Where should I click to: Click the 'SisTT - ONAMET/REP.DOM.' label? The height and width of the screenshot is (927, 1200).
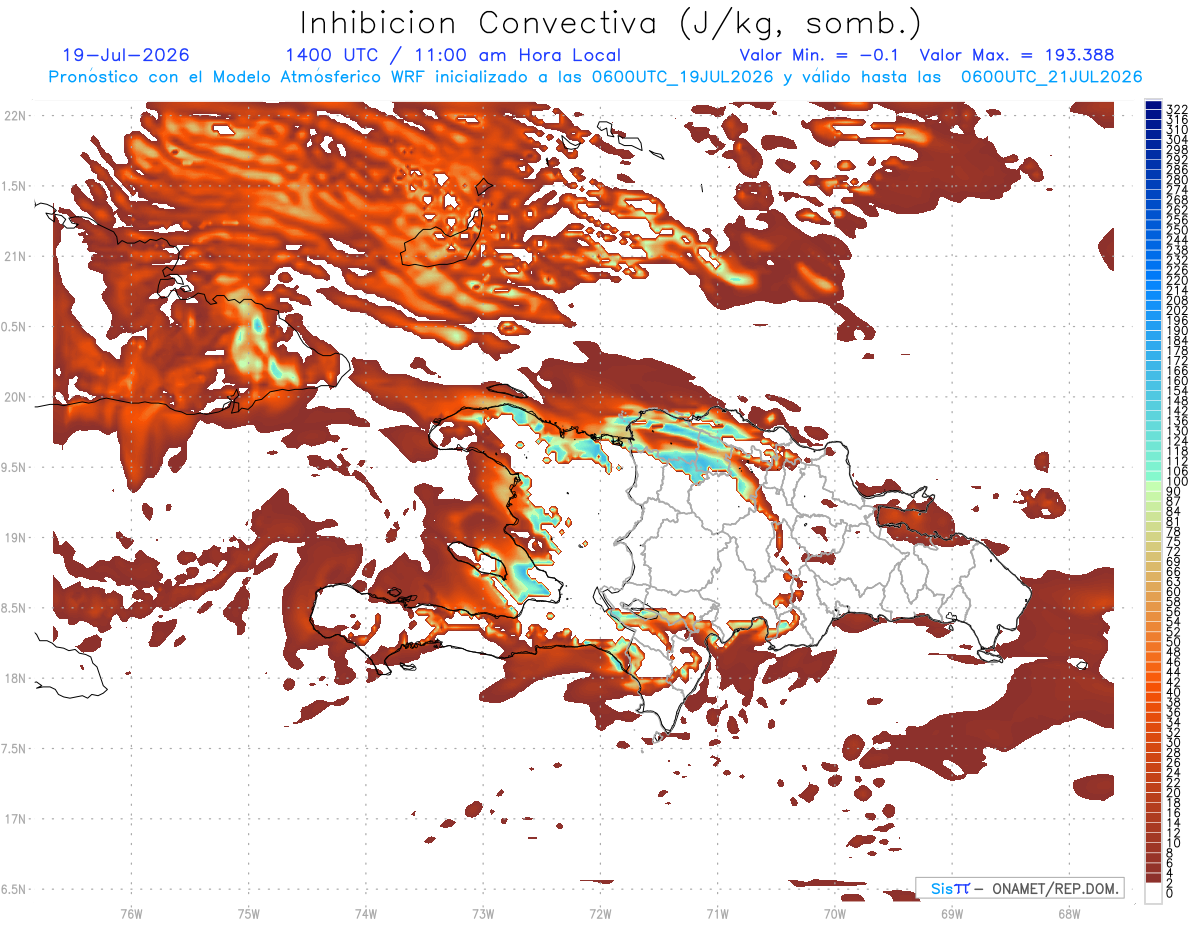pos(1020,888)
